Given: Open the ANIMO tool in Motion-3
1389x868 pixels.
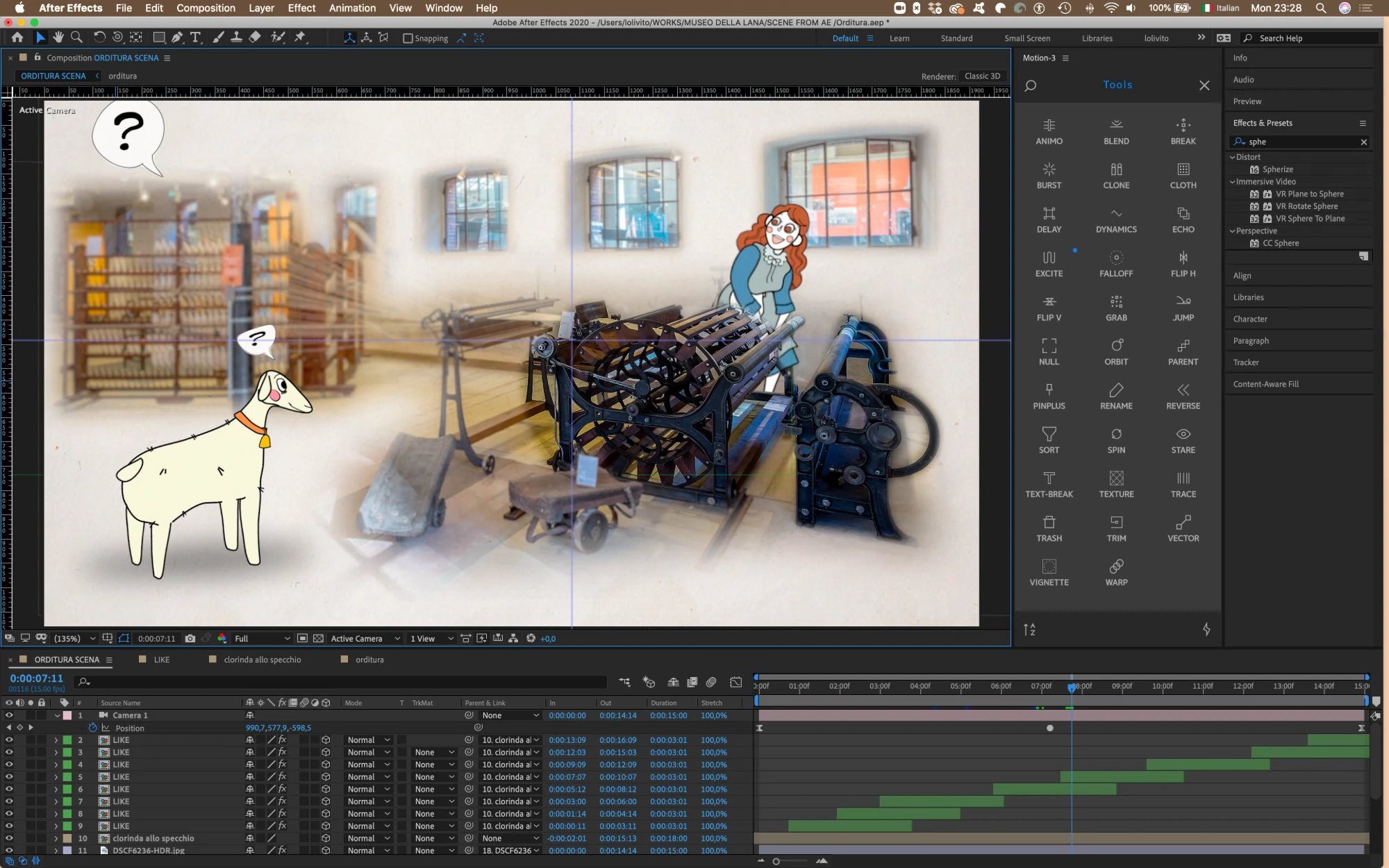Looking at the screenshot, I should click(x=1049, y=131).
